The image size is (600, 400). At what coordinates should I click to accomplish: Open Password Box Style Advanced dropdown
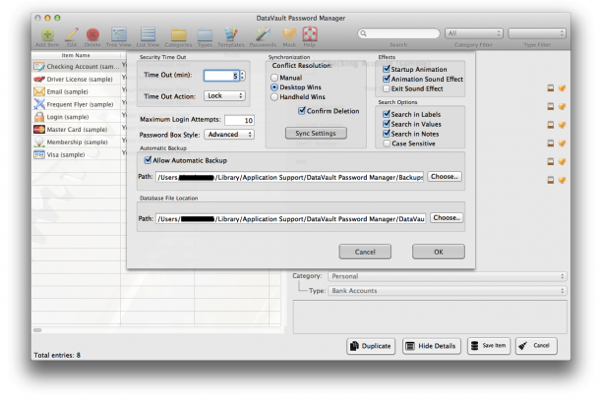tap(229, 134)
